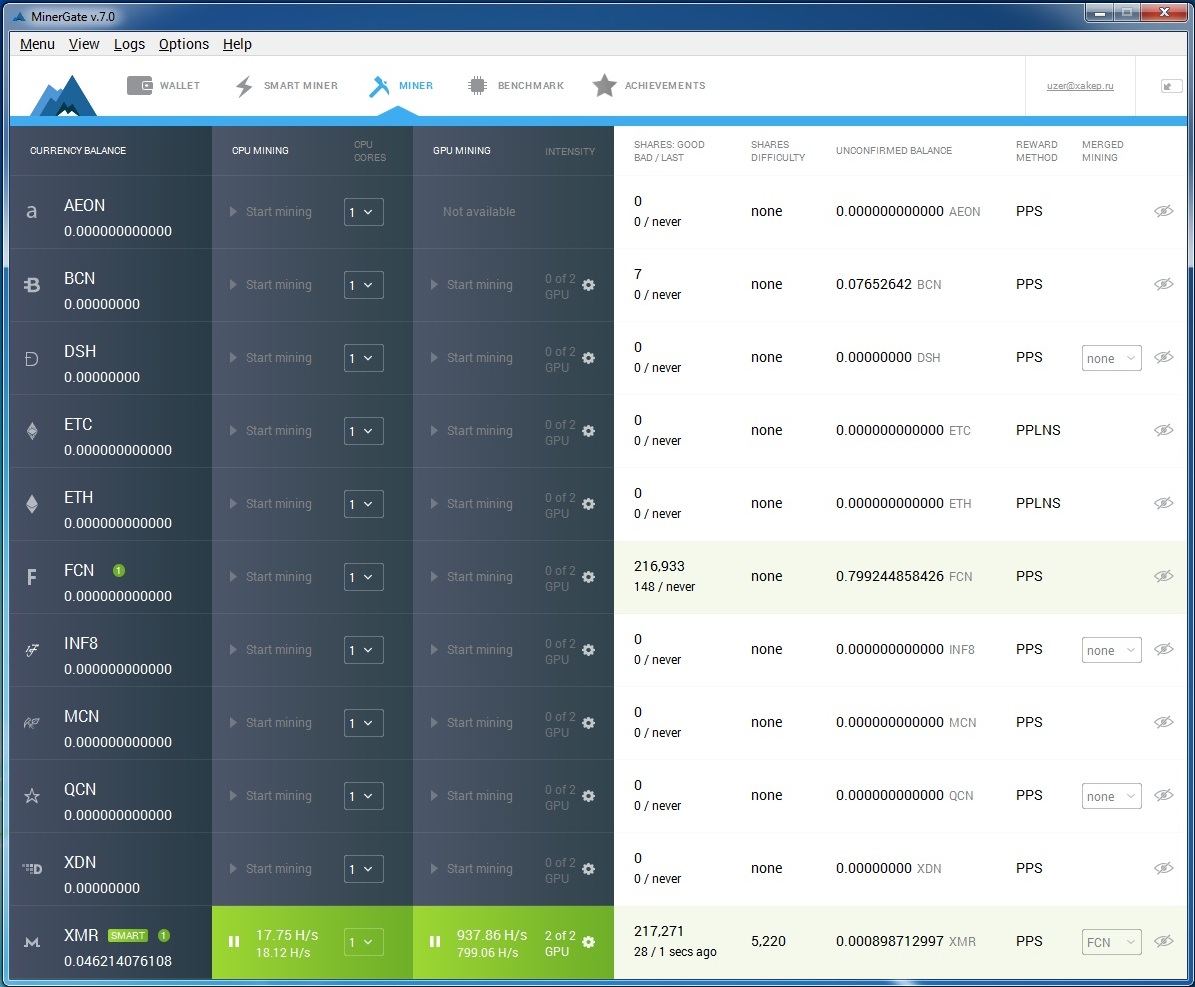Open the Options menu
Image resolution: width=1195 pixels, height=987 pixels.
click(183, 44)
